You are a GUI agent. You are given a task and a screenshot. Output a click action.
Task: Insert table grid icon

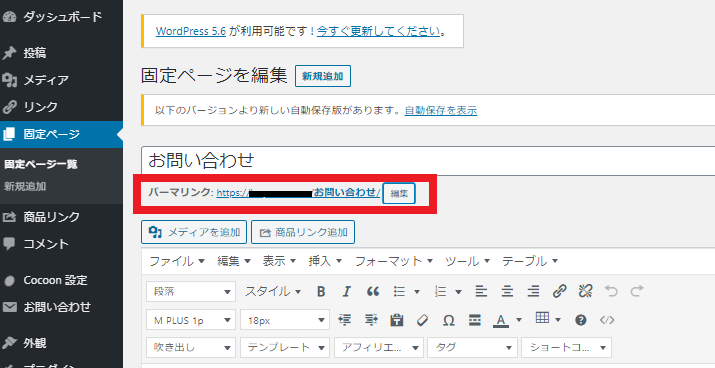[x=542, y=318]
